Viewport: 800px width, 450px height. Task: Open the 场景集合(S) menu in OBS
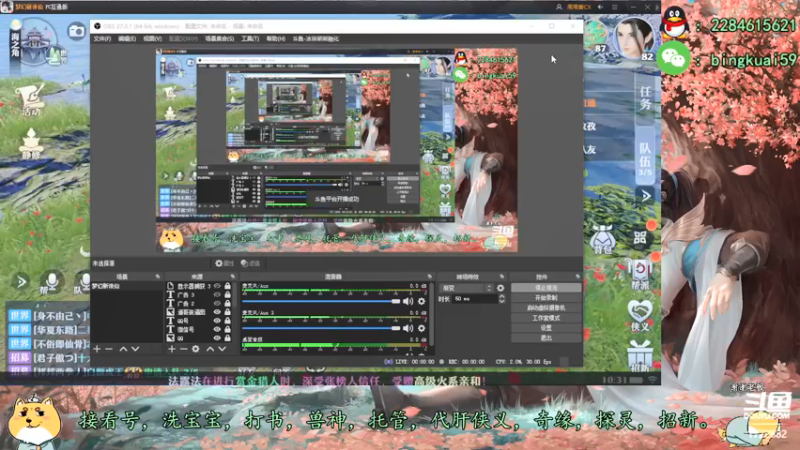pos(219,39)
